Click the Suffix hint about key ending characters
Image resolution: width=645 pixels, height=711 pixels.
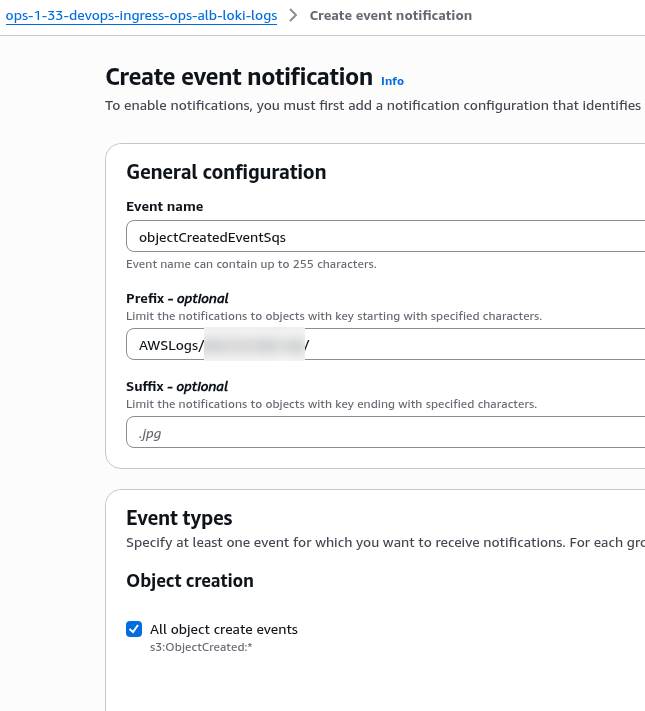tap(331, 404)
